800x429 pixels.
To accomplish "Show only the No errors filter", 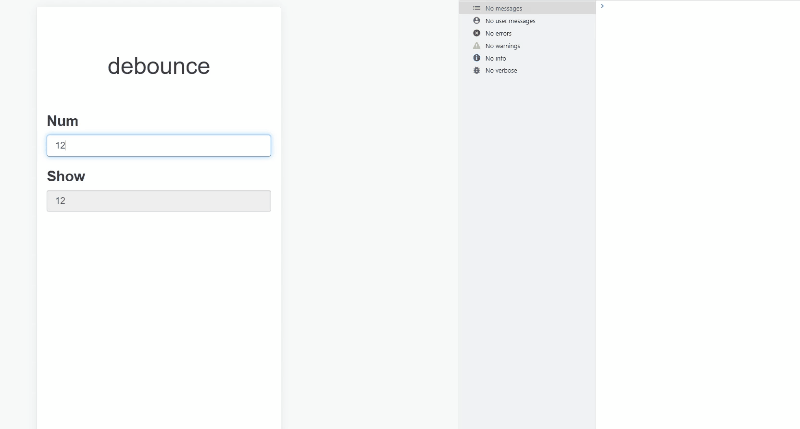I will 498,33.
